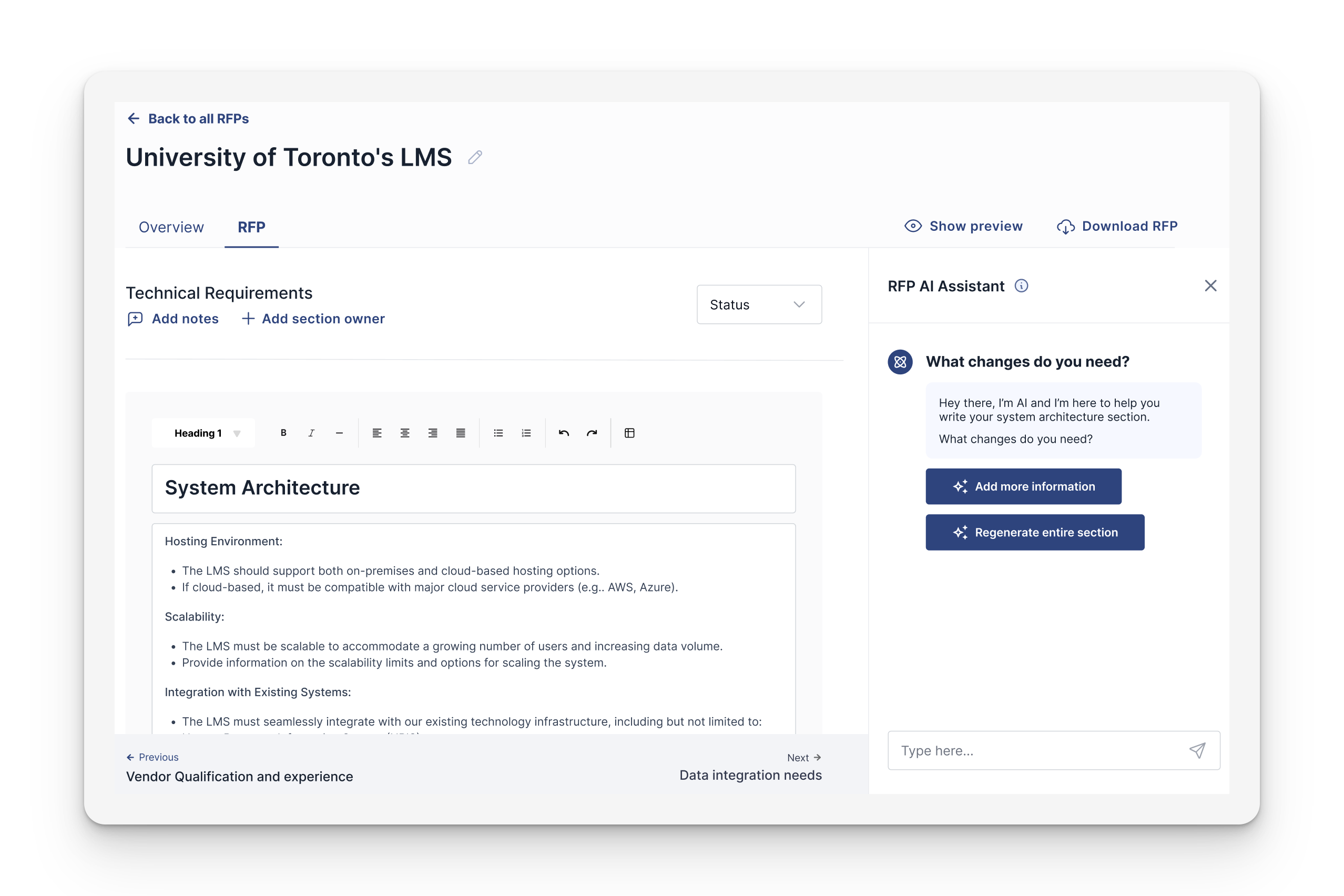Click the table insert icon
The image size is (1344, 896).
(x=629, y=433)
